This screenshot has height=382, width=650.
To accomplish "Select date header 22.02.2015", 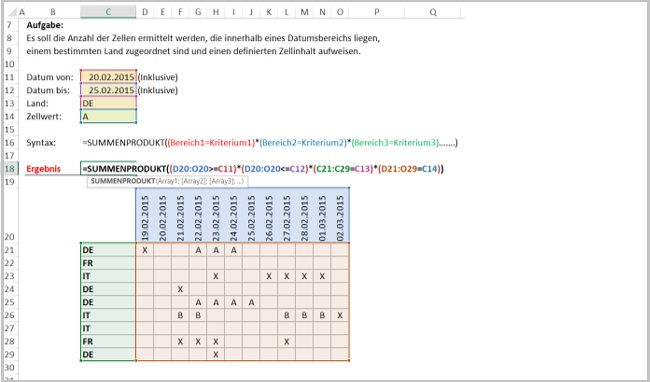I will tap(198, 215).
